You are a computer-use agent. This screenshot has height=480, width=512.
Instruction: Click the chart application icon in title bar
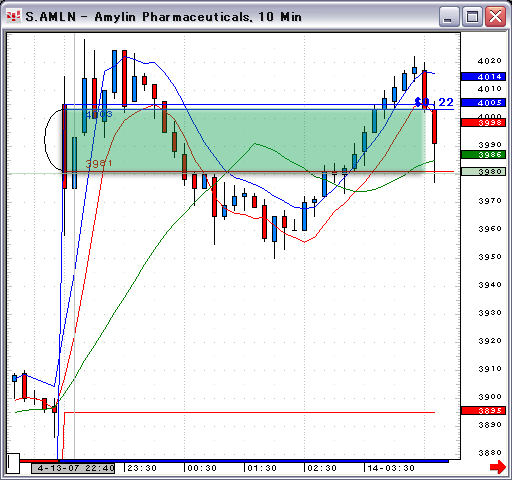click(x=14, y=16)
